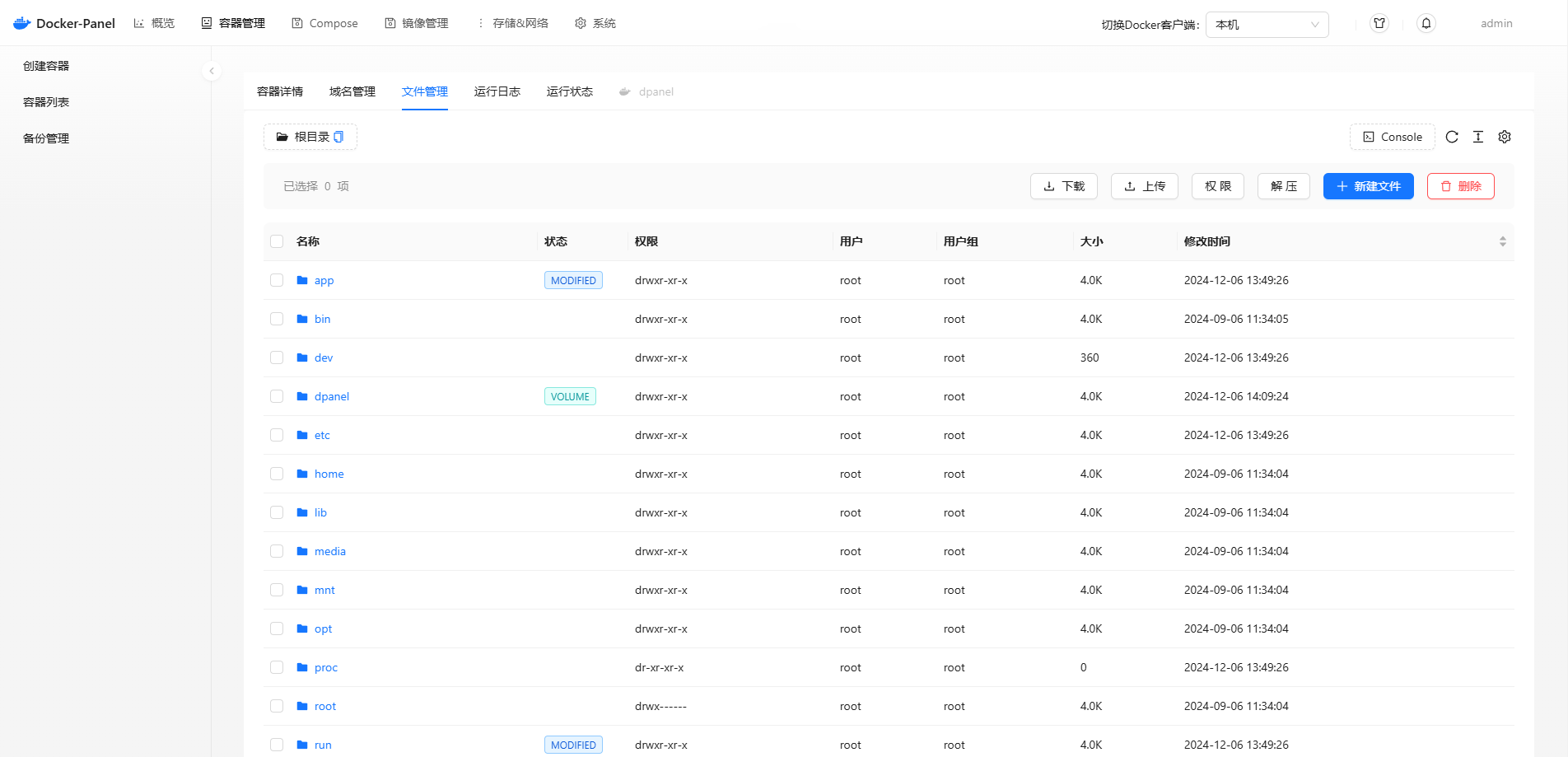
Task: Click the 新建文件 button
Action: (x=1368, y=186)
